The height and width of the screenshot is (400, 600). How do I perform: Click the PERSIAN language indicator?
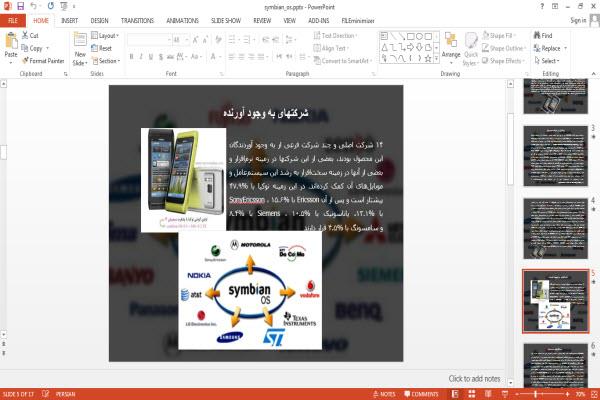point(65,394)
